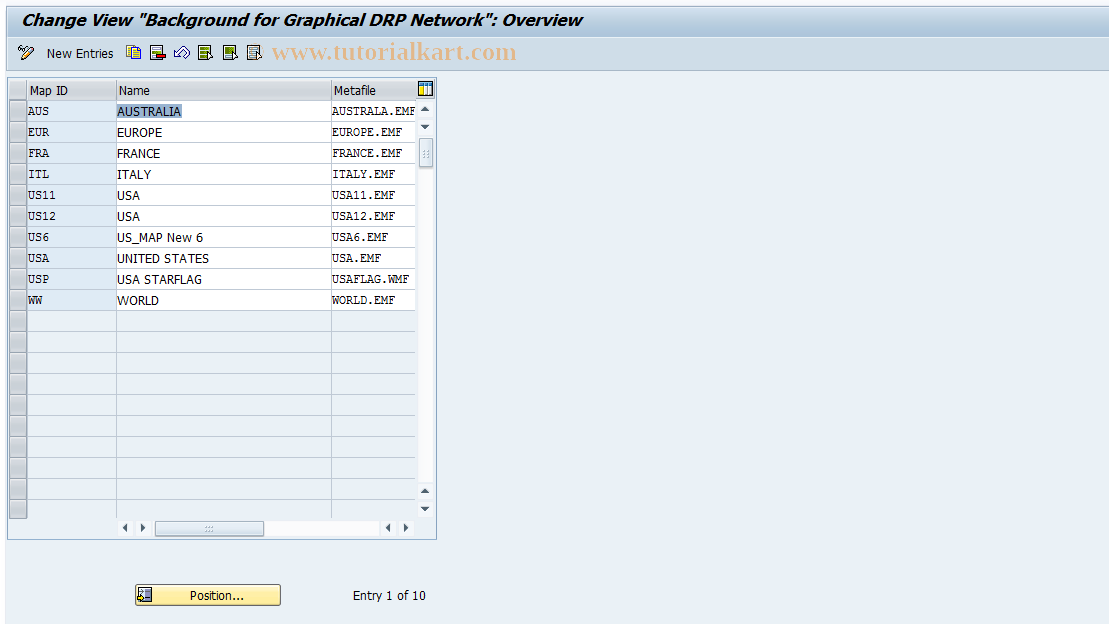Click the New Entries button

pos(80,53)
